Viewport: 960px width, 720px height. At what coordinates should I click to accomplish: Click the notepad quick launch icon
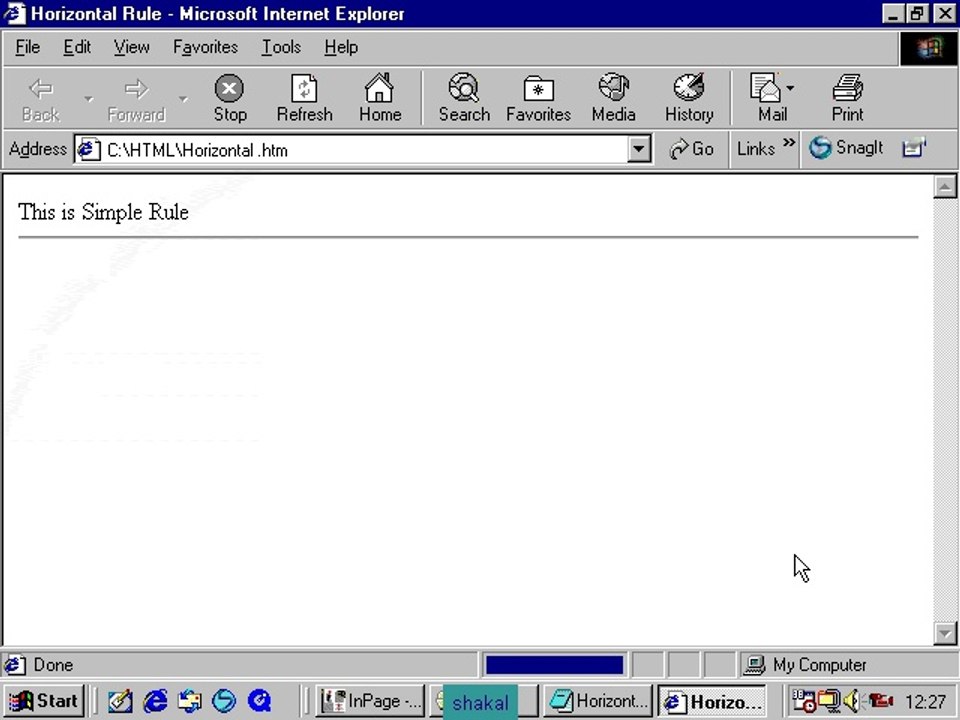tap(120, 700)
